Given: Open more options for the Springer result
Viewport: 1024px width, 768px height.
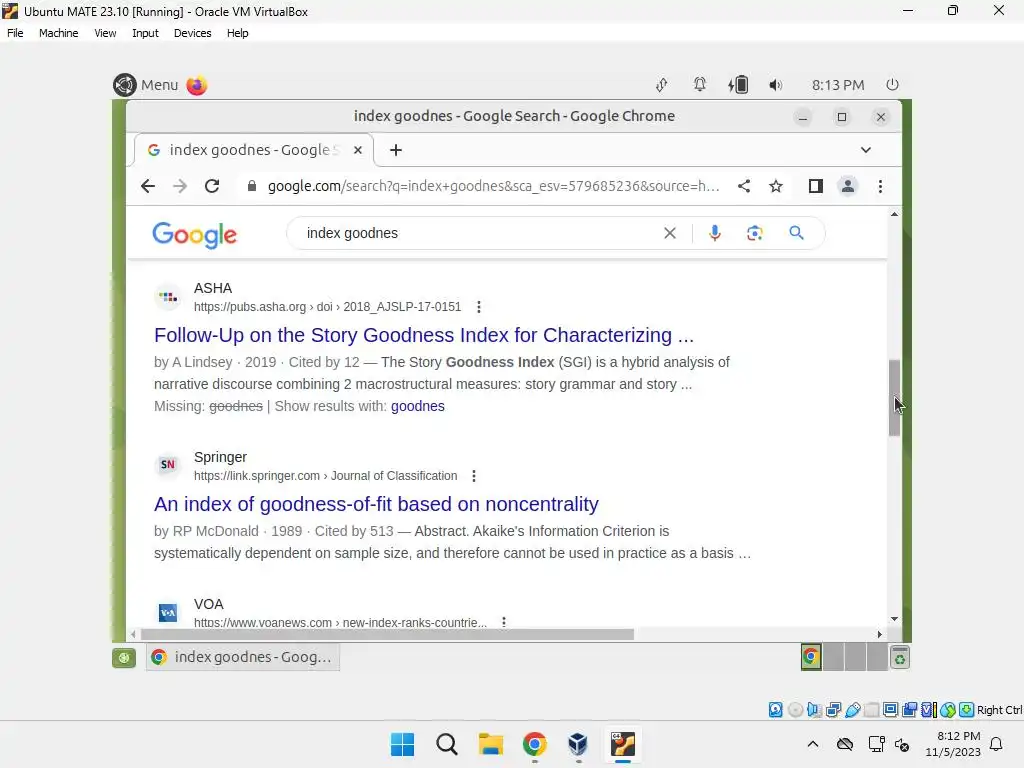Looking at the screenshot, I should click(474, 476).
